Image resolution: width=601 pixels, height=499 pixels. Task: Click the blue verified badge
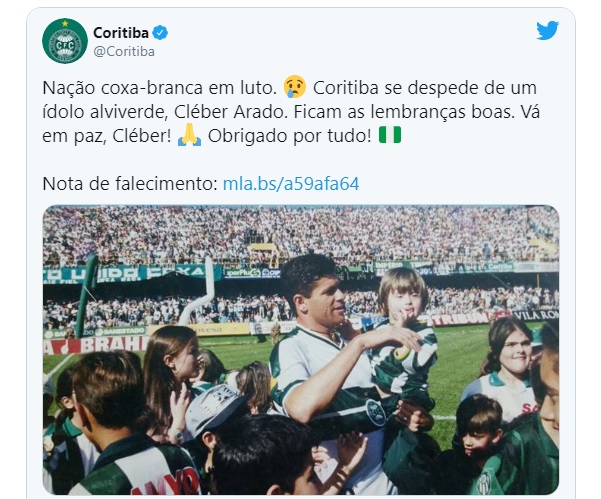click(x=160, y=33)
